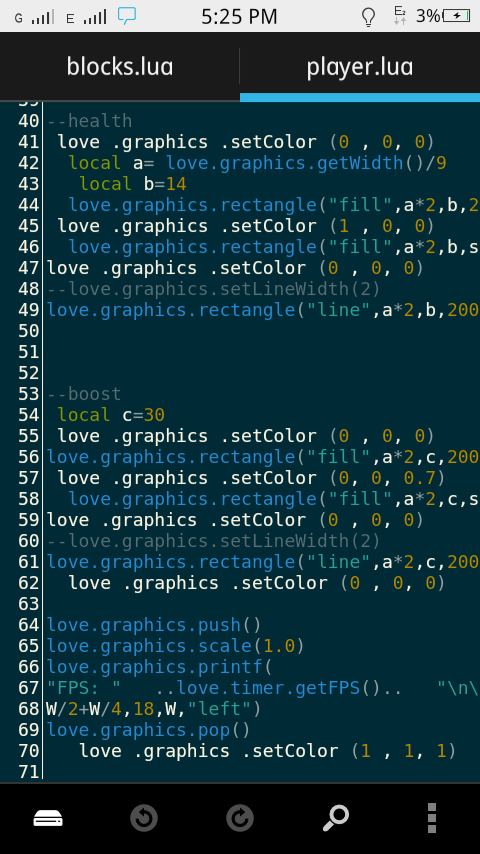The height and width of the screenshot is (854, 480).
Task: Tap the undo arrow icon
Action: 144,818
